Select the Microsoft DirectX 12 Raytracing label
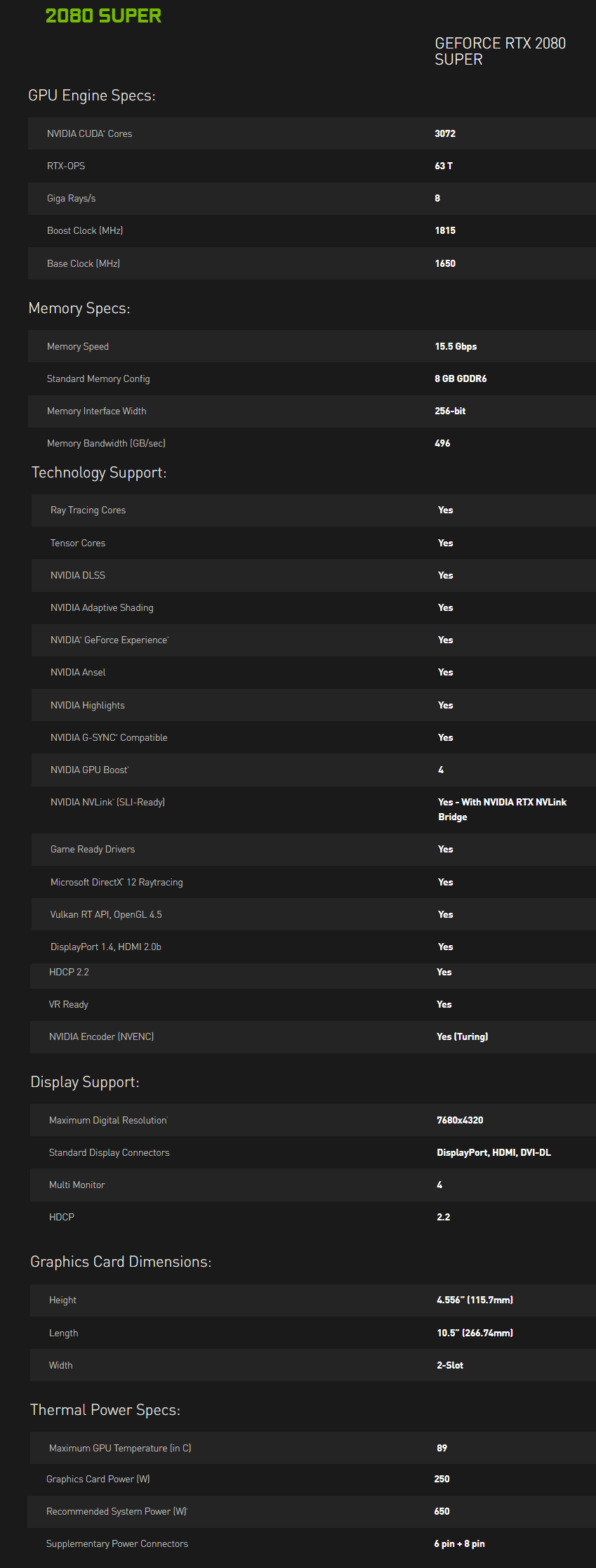This screenshot has height=1568, width=596. coord(117,882)
